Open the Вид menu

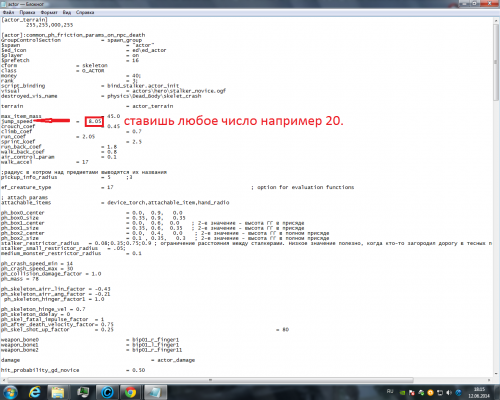[67, 12]
